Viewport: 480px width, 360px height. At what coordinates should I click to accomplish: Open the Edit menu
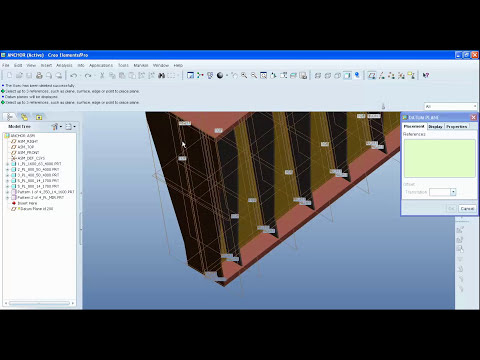coord(18,65)
